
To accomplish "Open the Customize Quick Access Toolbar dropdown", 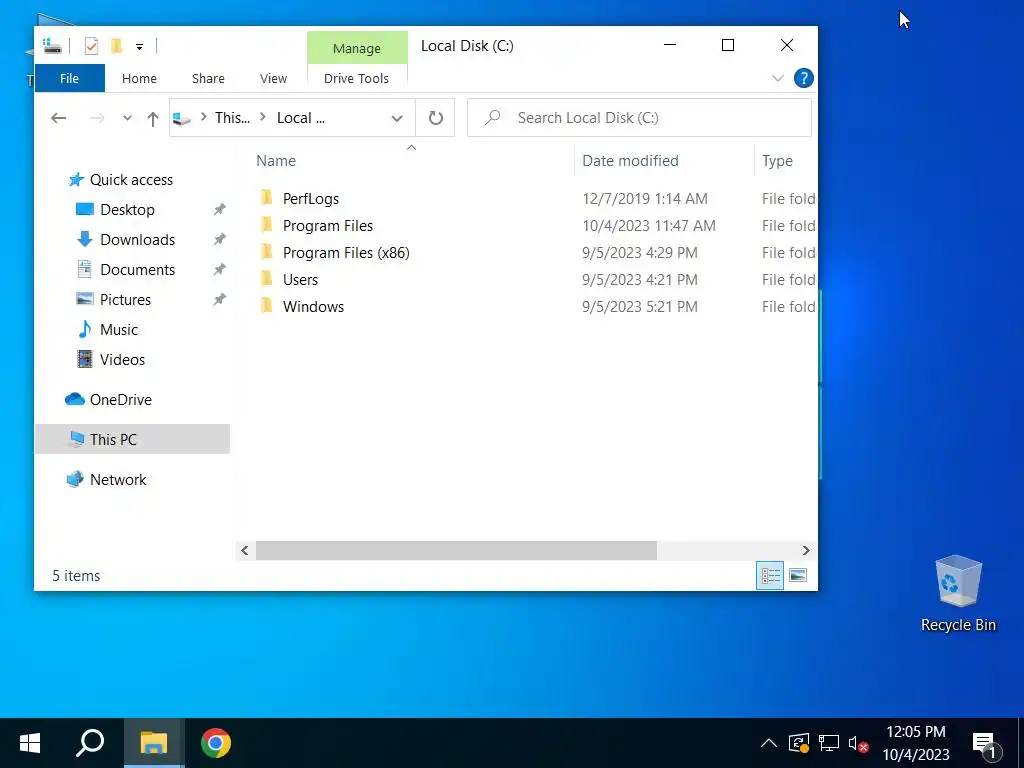I will 139,46.
